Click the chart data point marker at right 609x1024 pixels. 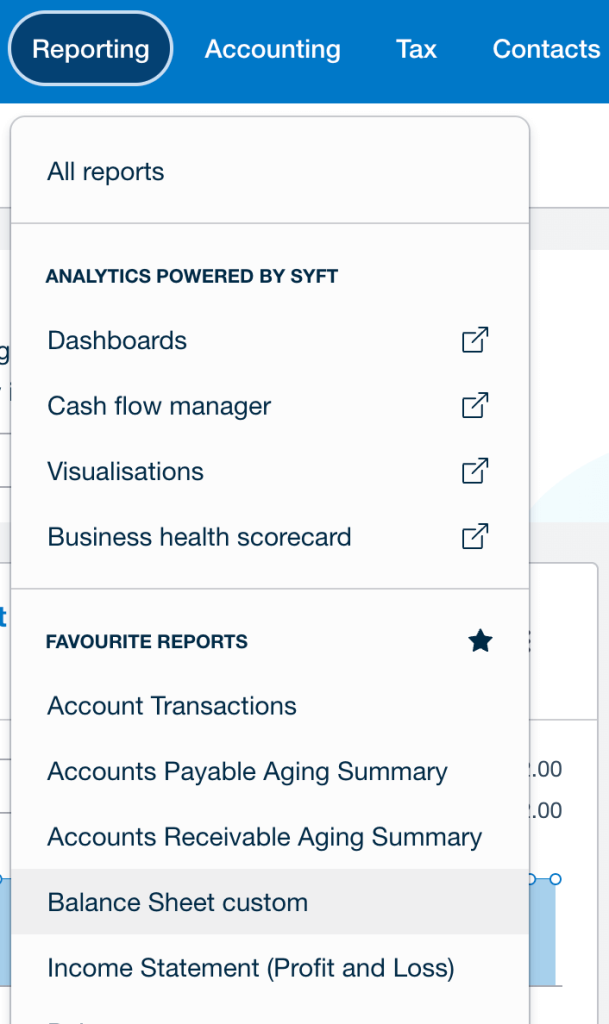point(556,879)
